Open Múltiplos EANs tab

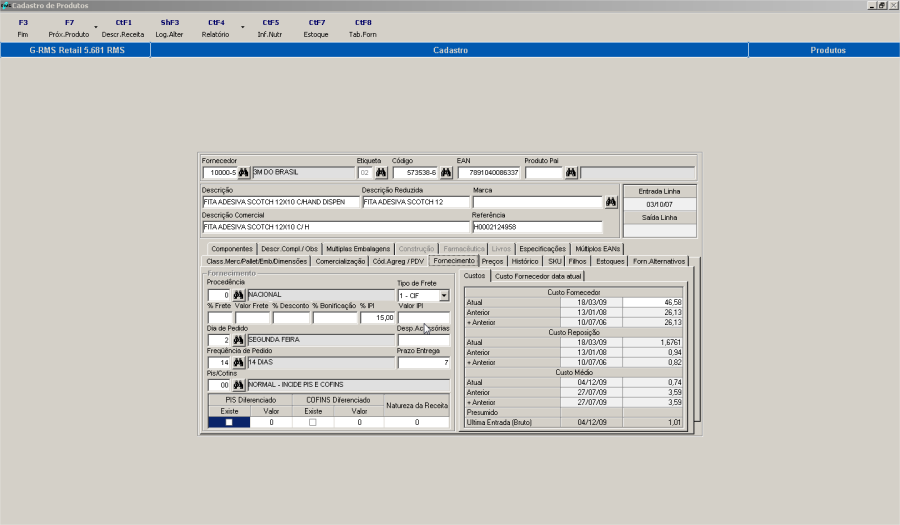point(598,248)
